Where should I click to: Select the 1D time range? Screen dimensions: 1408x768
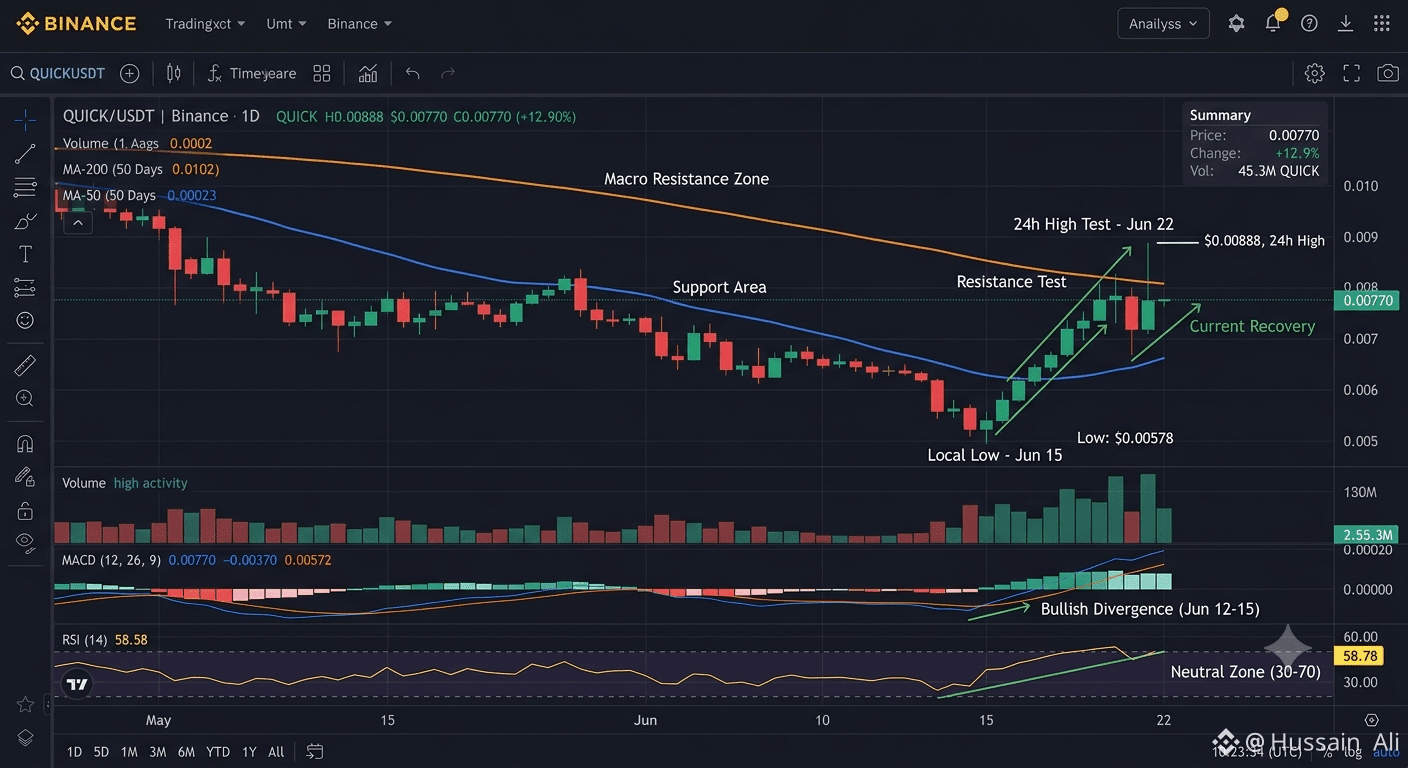(75, 751)
